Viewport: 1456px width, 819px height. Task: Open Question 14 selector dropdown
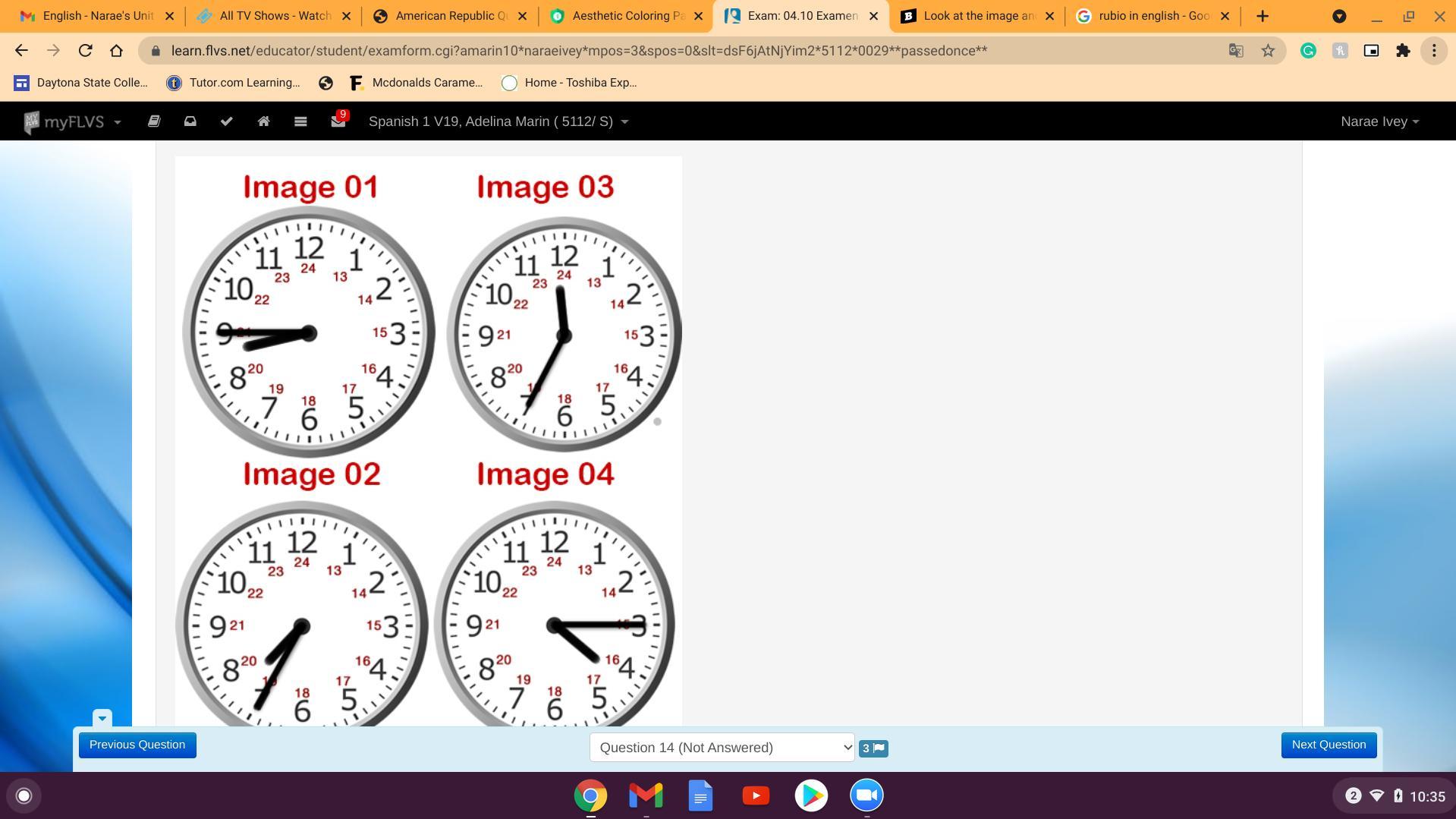click(x=722, y=748)
